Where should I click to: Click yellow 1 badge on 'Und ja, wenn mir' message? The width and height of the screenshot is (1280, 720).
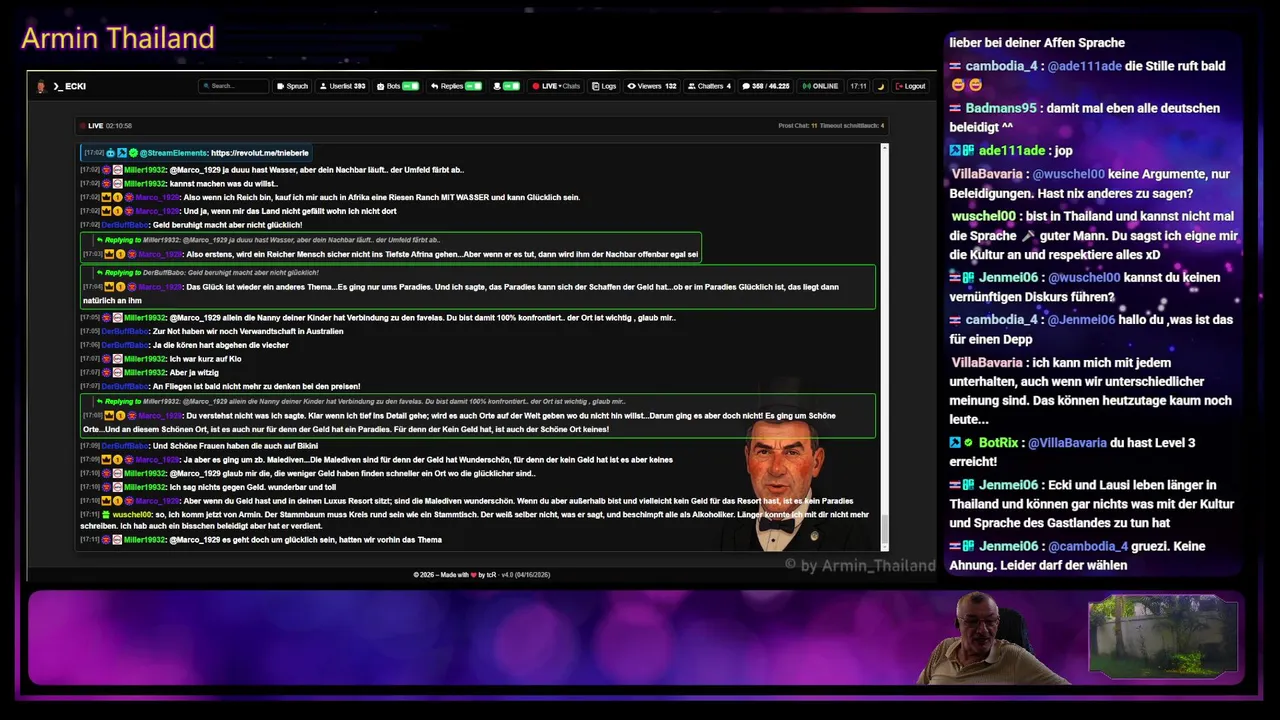(x=118, y=211)
